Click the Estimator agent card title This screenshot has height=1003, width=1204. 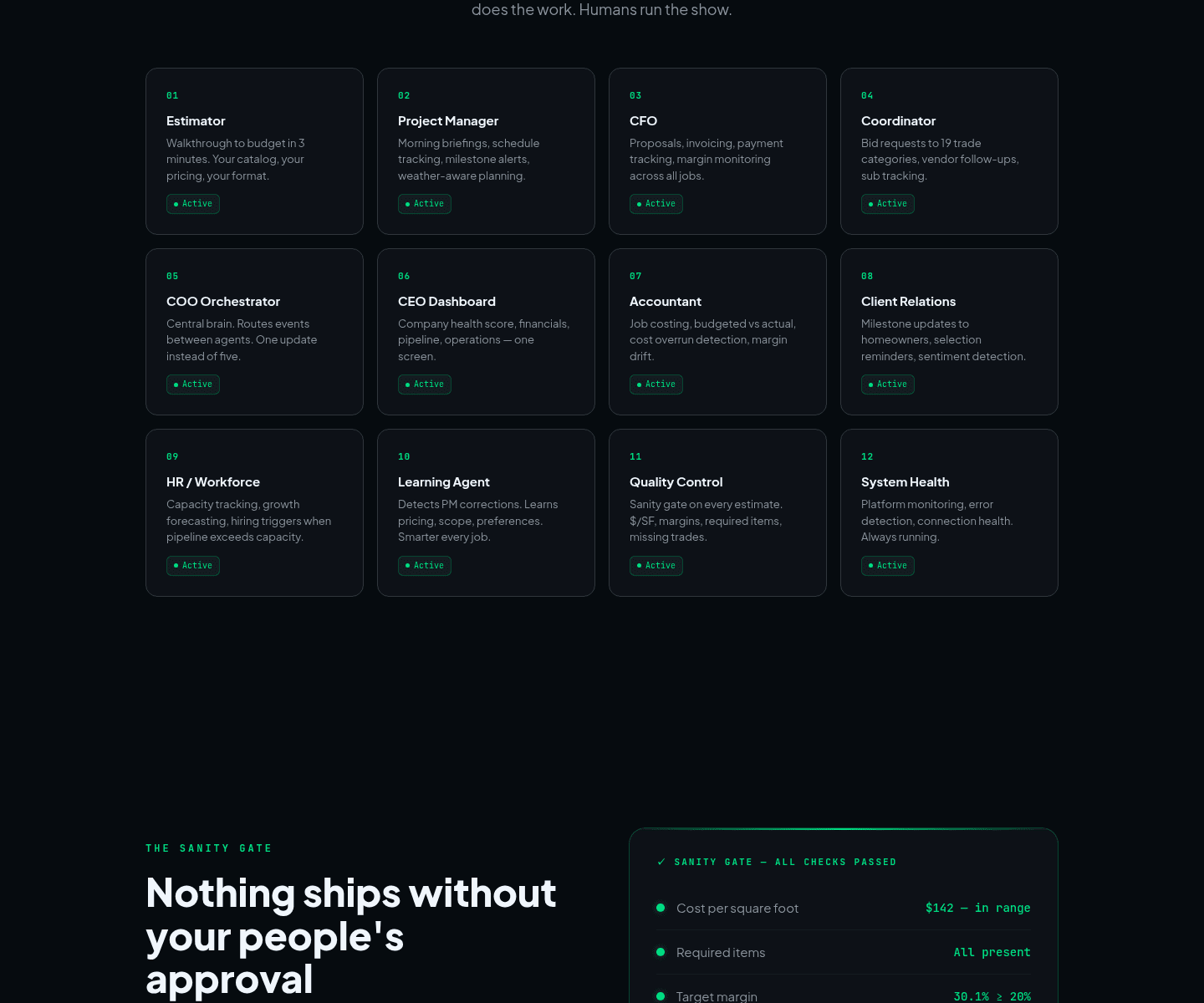[x=196, y=121]
